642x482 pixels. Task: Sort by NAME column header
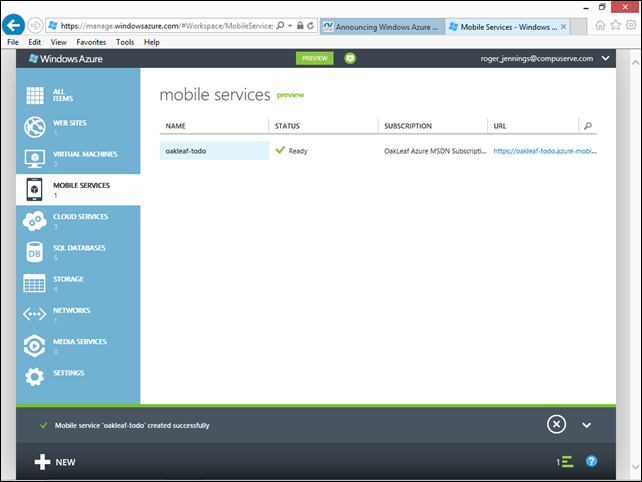pyautogui.click(x=175, y=126)
